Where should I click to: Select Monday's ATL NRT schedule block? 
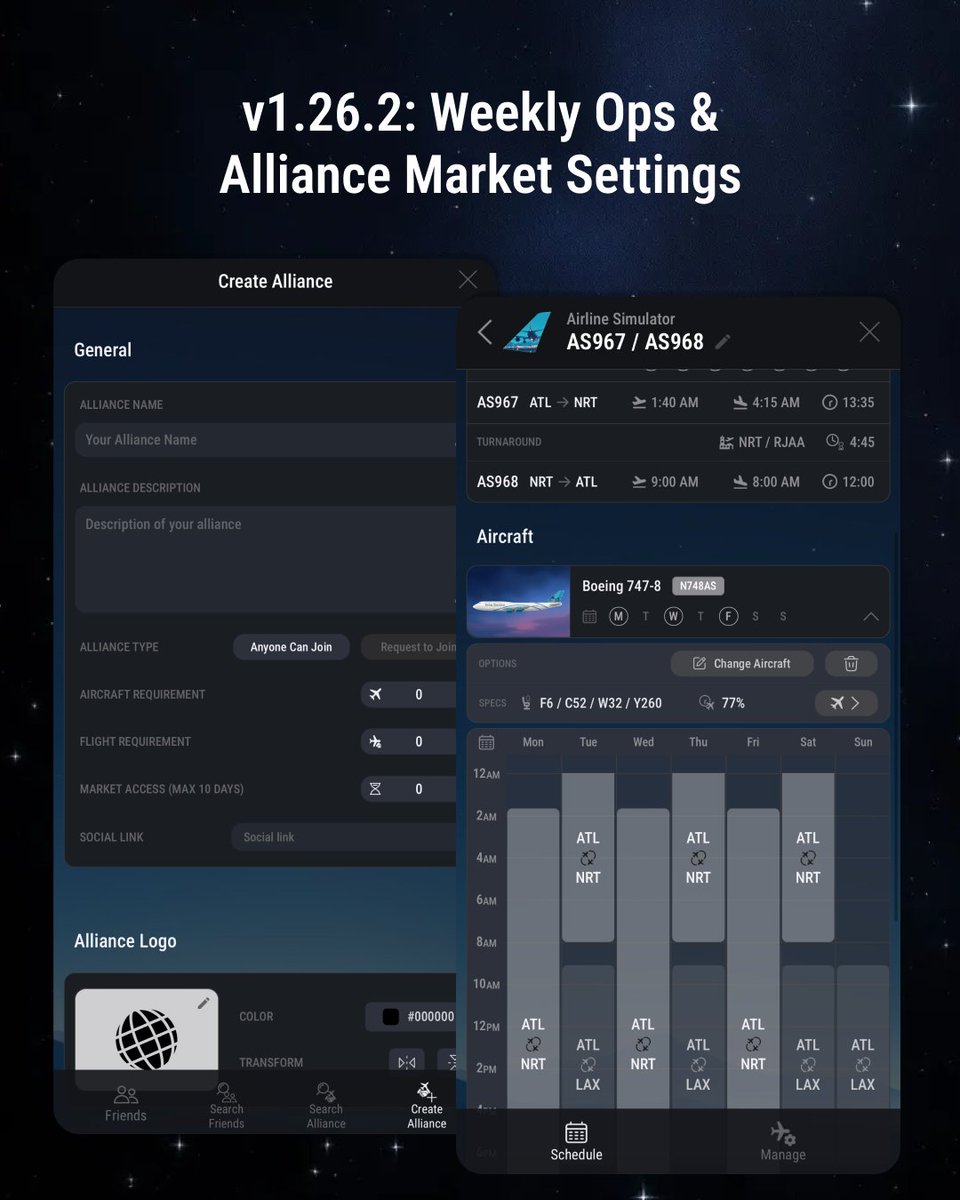533,960
